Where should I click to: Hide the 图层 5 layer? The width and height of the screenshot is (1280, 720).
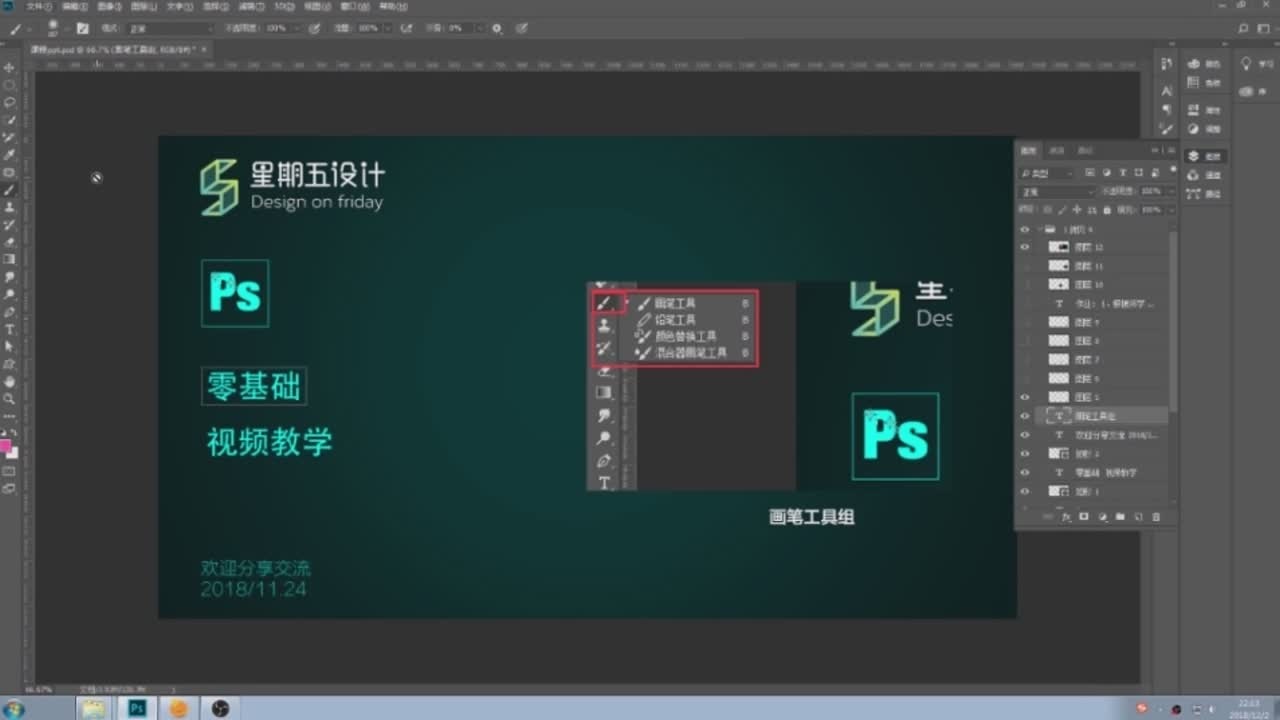click(1024, 397)
